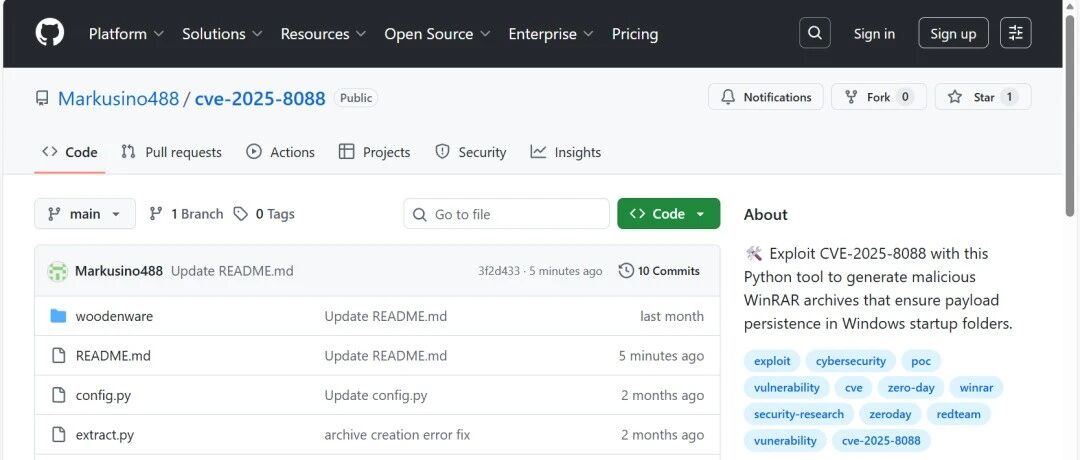
Task: Click the README.md file icon
Action: [59, 355]
